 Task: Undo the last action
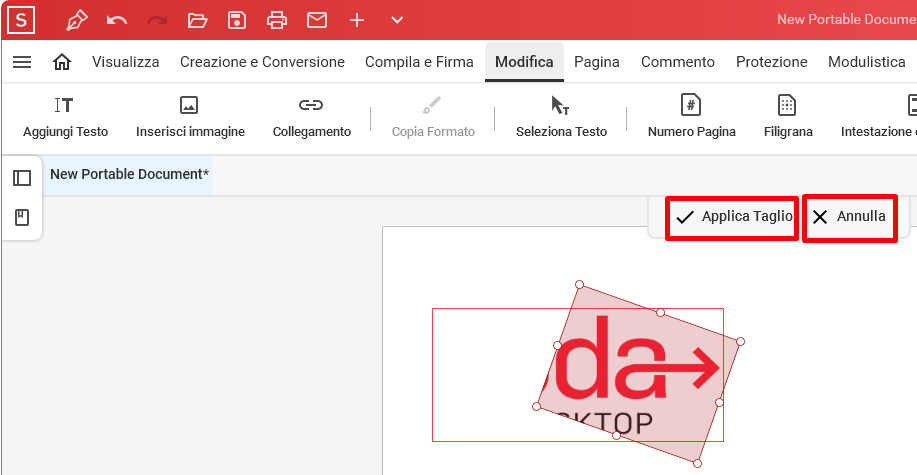(117, 20)
